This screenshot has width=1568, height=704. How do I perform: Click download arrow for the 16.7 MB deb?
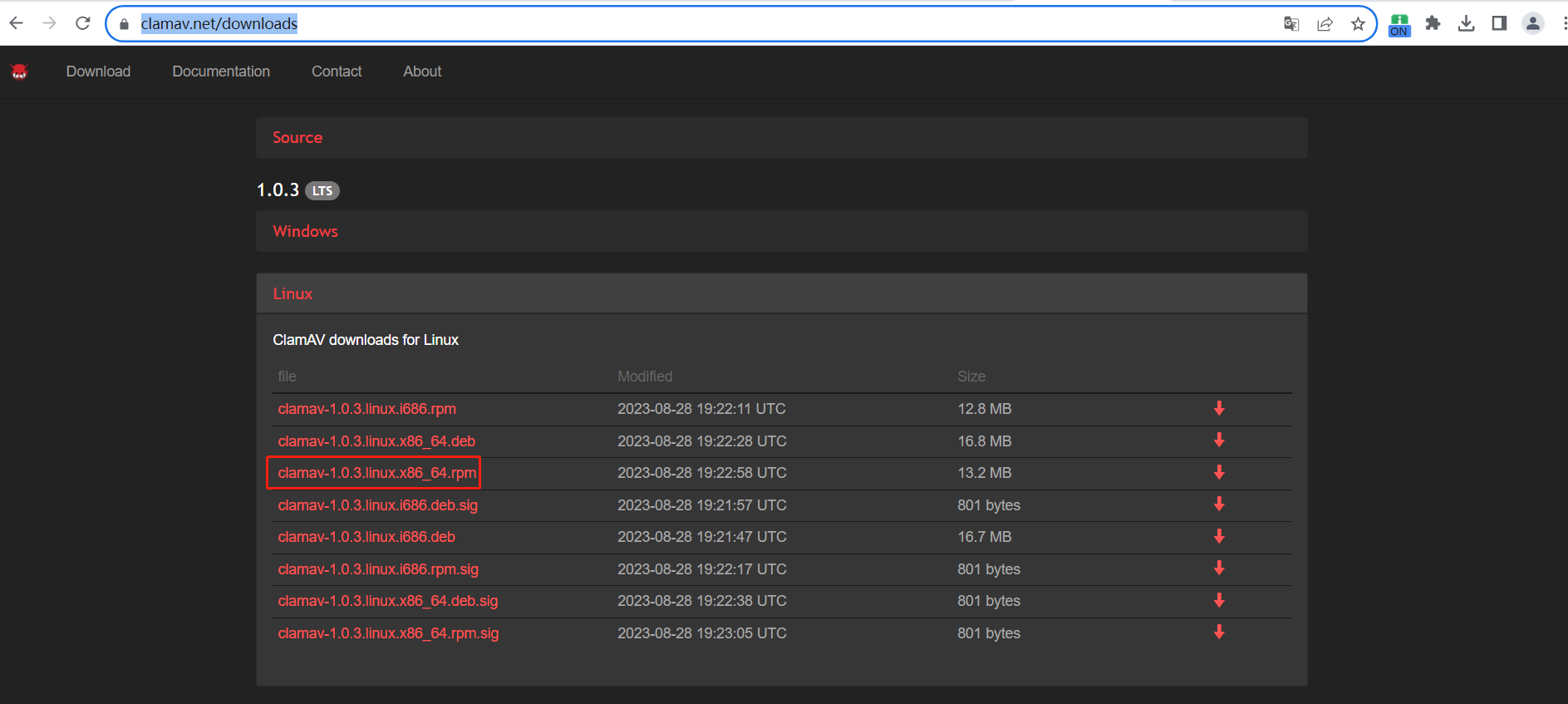[1219, 536]
